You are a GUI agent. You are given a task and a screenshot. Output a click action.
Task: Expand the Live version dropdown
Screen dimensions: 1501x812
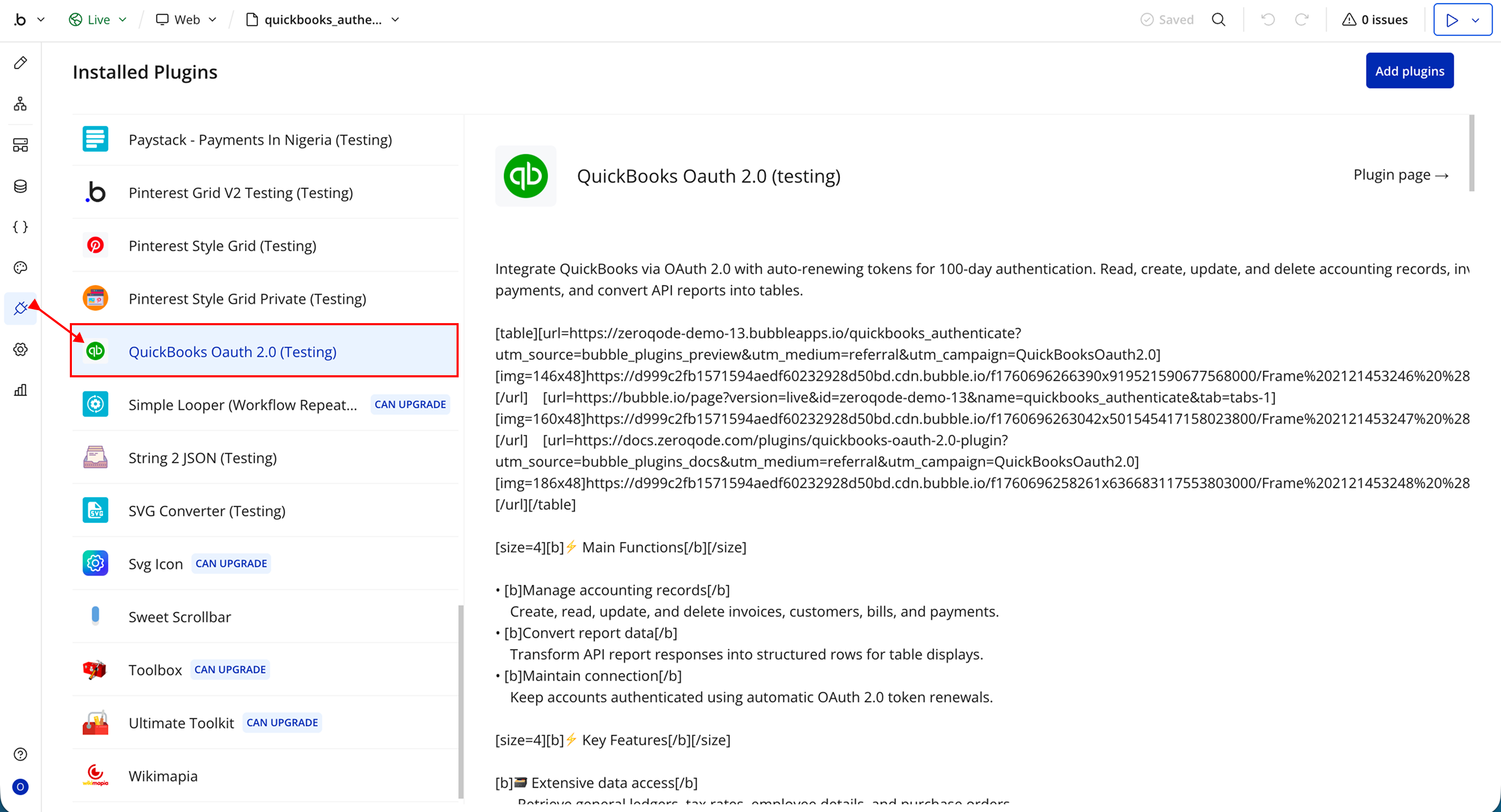98,20
